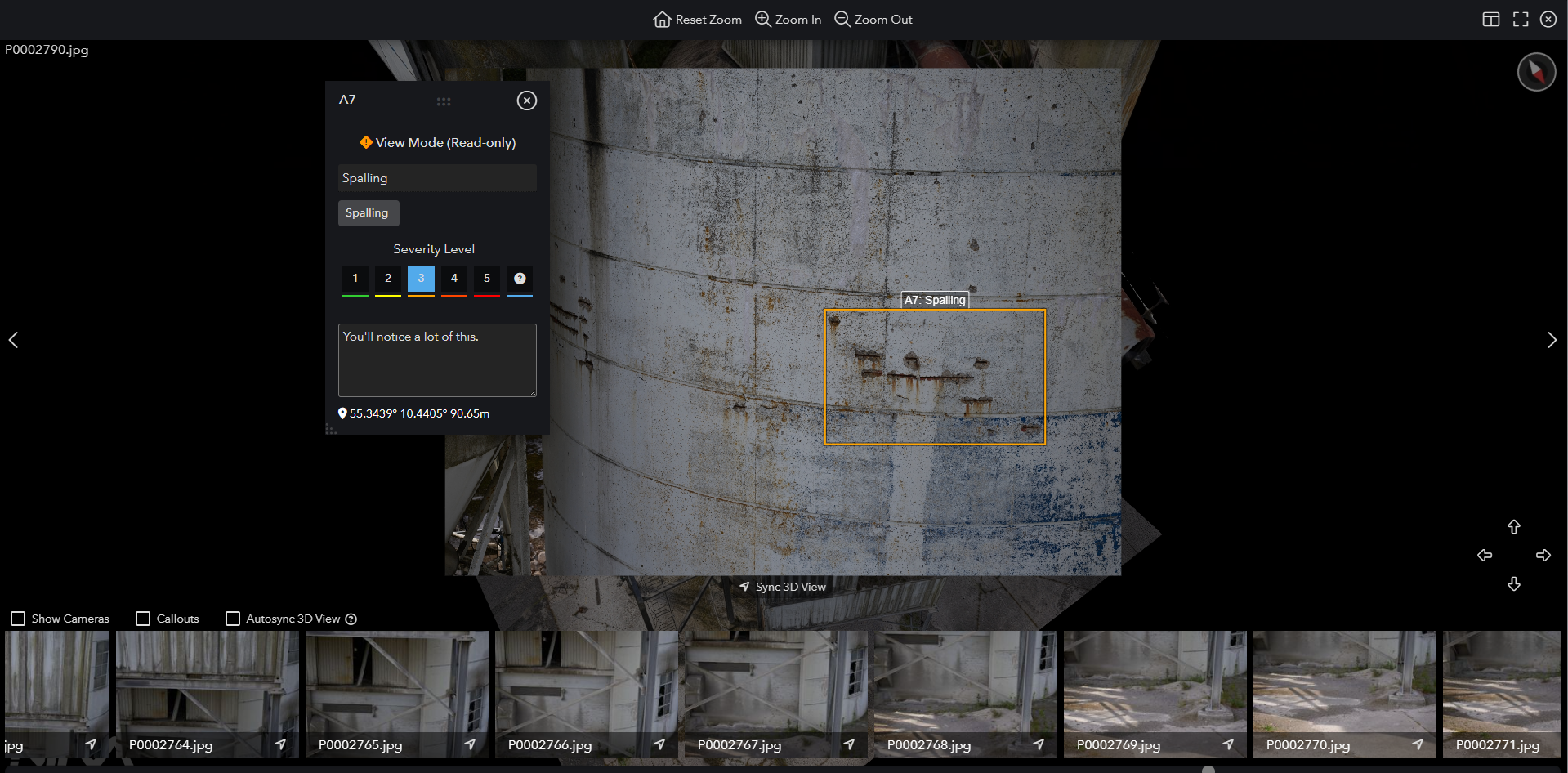Zoom in on the image
This screenshot has width=1568, height=773.
click(x=788, y=20)
